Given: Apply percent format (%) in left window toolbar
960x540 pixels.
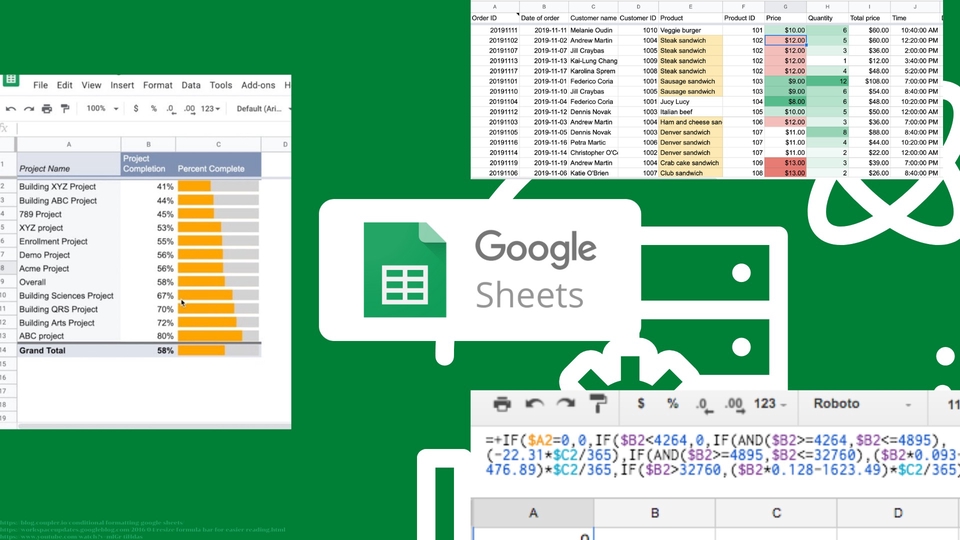Looking at the screenshot, I should pos(154,108).
